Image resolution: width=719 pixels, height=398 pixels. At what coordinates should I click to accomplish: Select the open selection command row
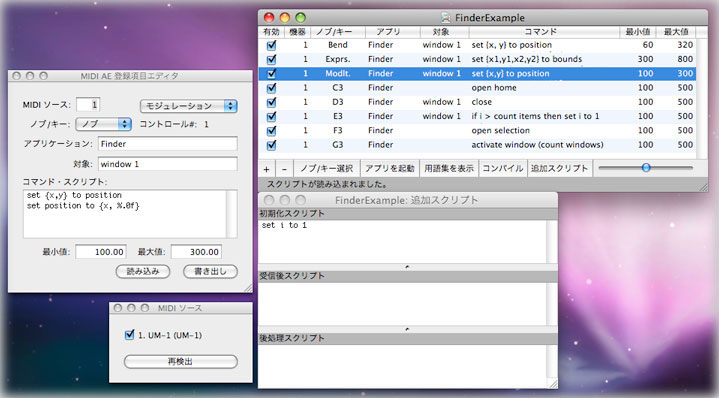477,131
